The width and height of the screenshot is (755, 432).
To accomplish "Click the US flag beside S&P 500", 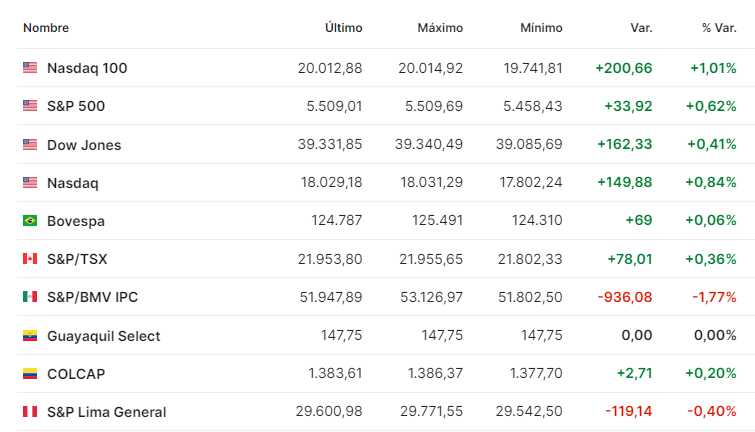I will coord(30,105).
